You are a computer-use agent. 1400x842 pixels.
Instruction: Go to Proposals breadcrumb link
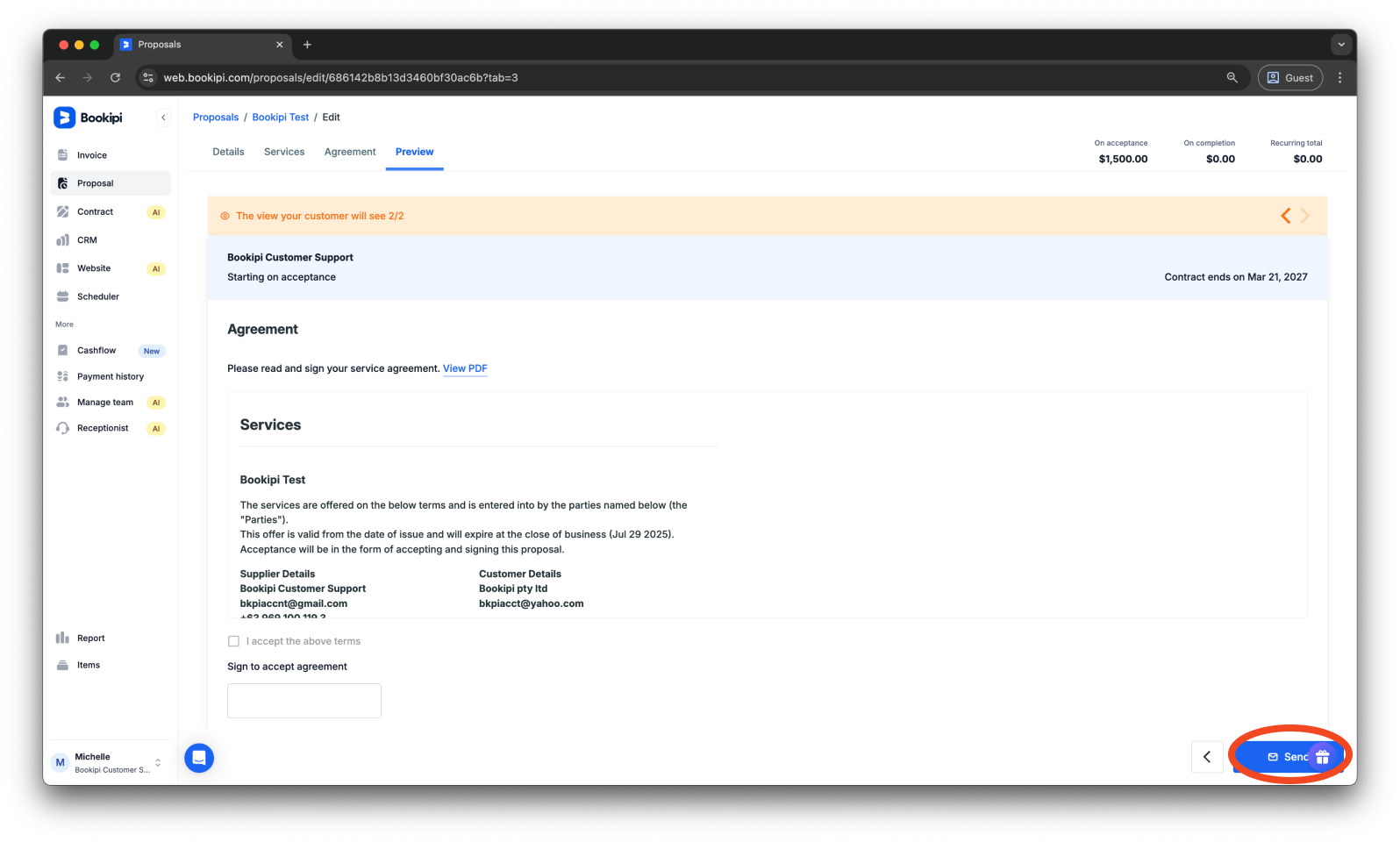(216, 118)
